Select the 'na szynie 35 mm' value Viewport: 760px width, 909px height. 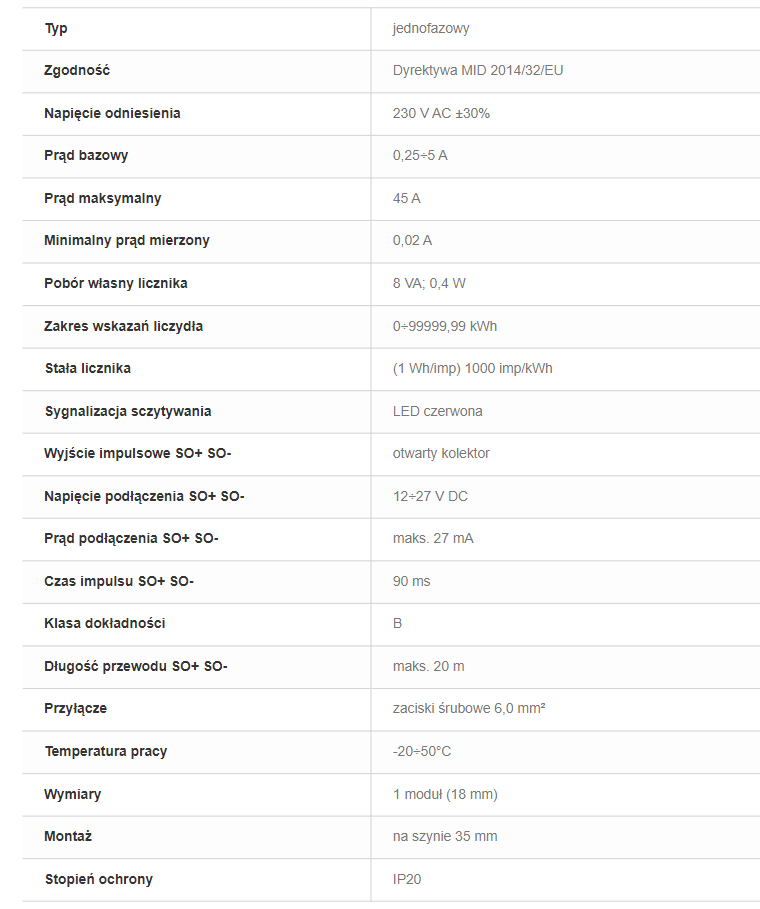(445, 837)
